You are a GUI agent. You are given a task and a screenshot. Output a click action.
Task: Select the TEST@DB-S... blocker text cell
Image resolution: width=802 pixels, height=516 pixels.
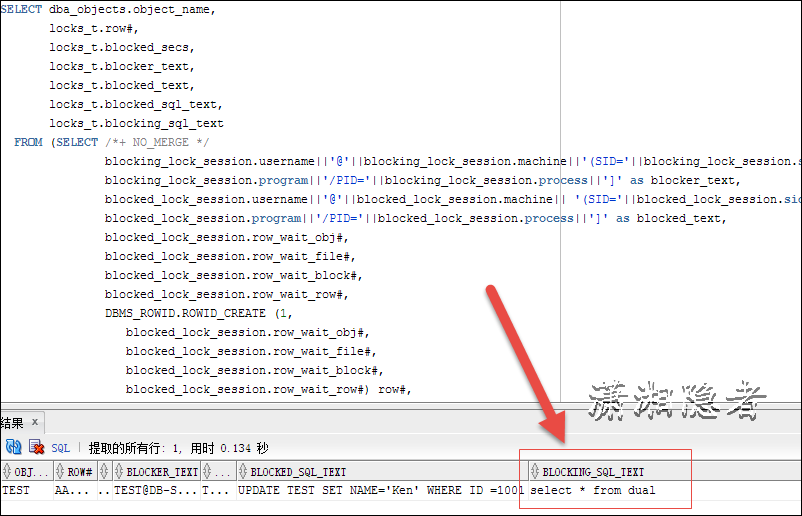[x=154, y=491]
